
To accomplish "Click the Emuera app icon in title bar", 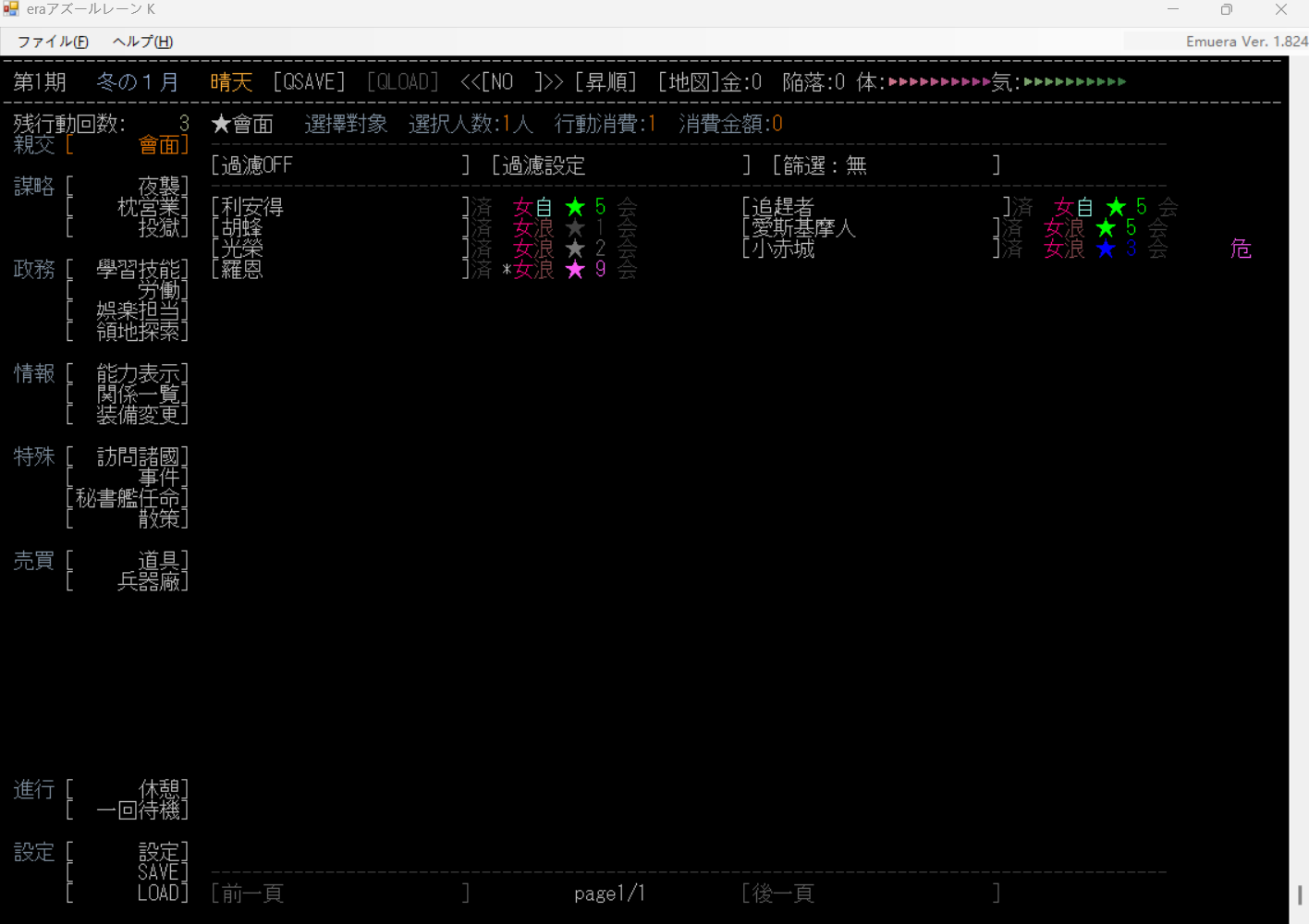I will coord(11,9).
